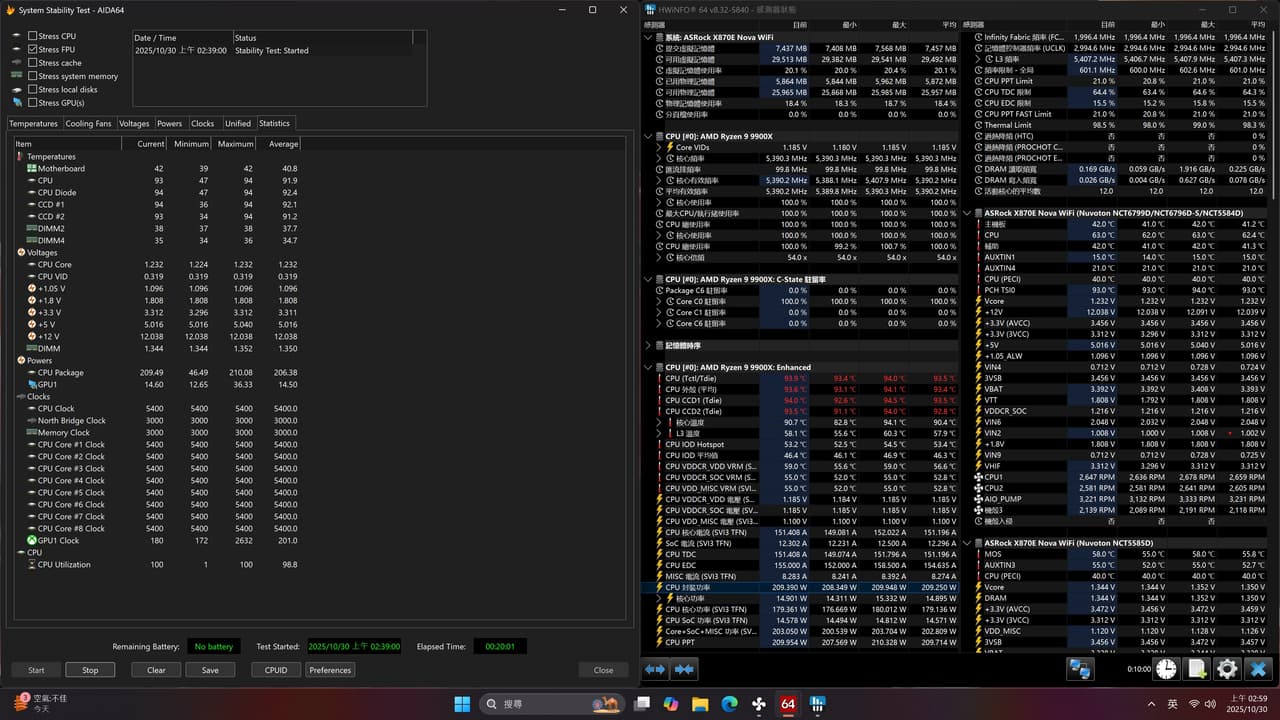Check the Stress local disks option
Viewport: 1280px width, 720px height.
point(33,89)
